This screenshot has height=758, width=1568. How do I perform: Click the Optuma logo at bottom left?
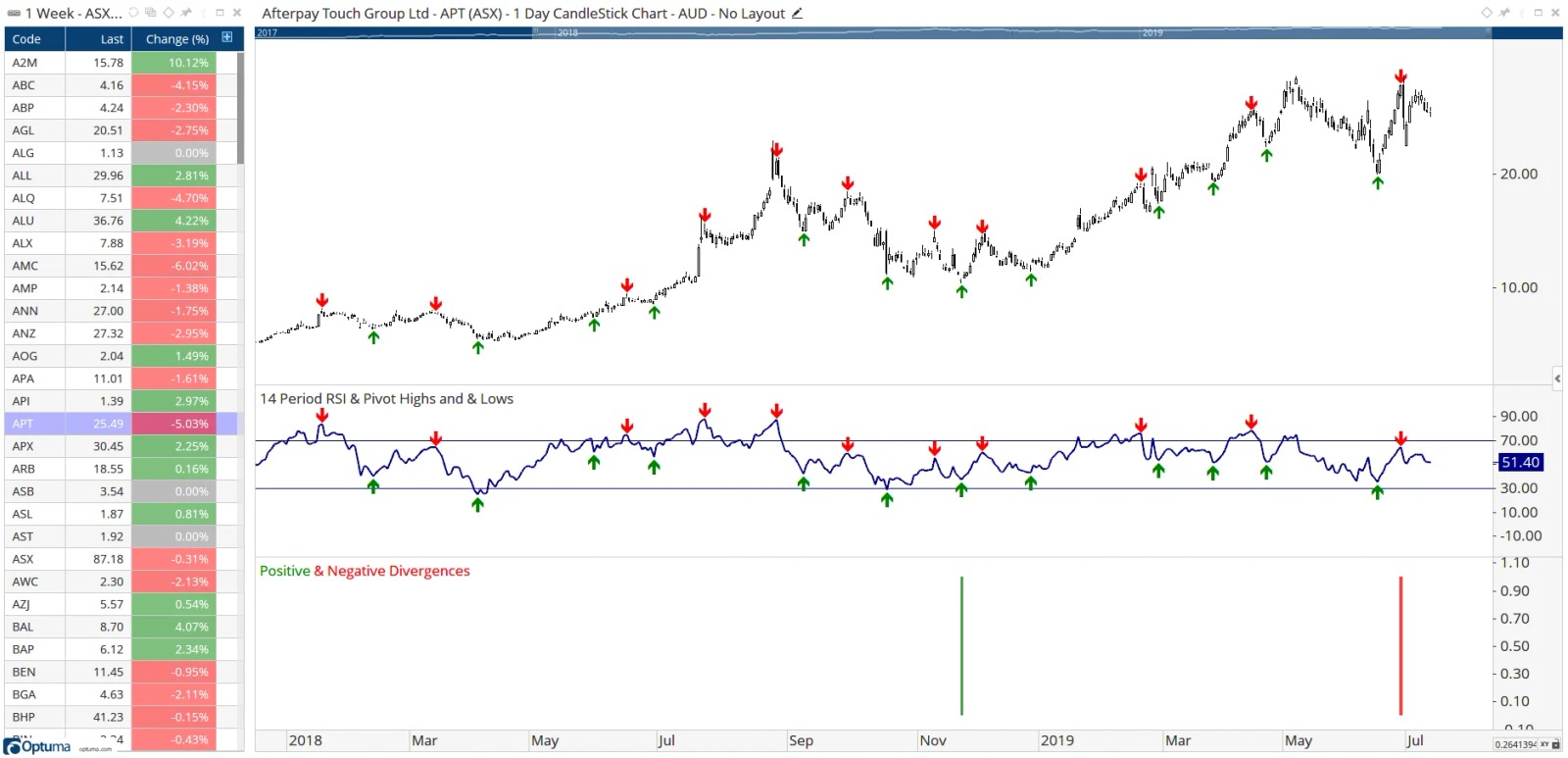pyautogui.click(x=39, y=747)
